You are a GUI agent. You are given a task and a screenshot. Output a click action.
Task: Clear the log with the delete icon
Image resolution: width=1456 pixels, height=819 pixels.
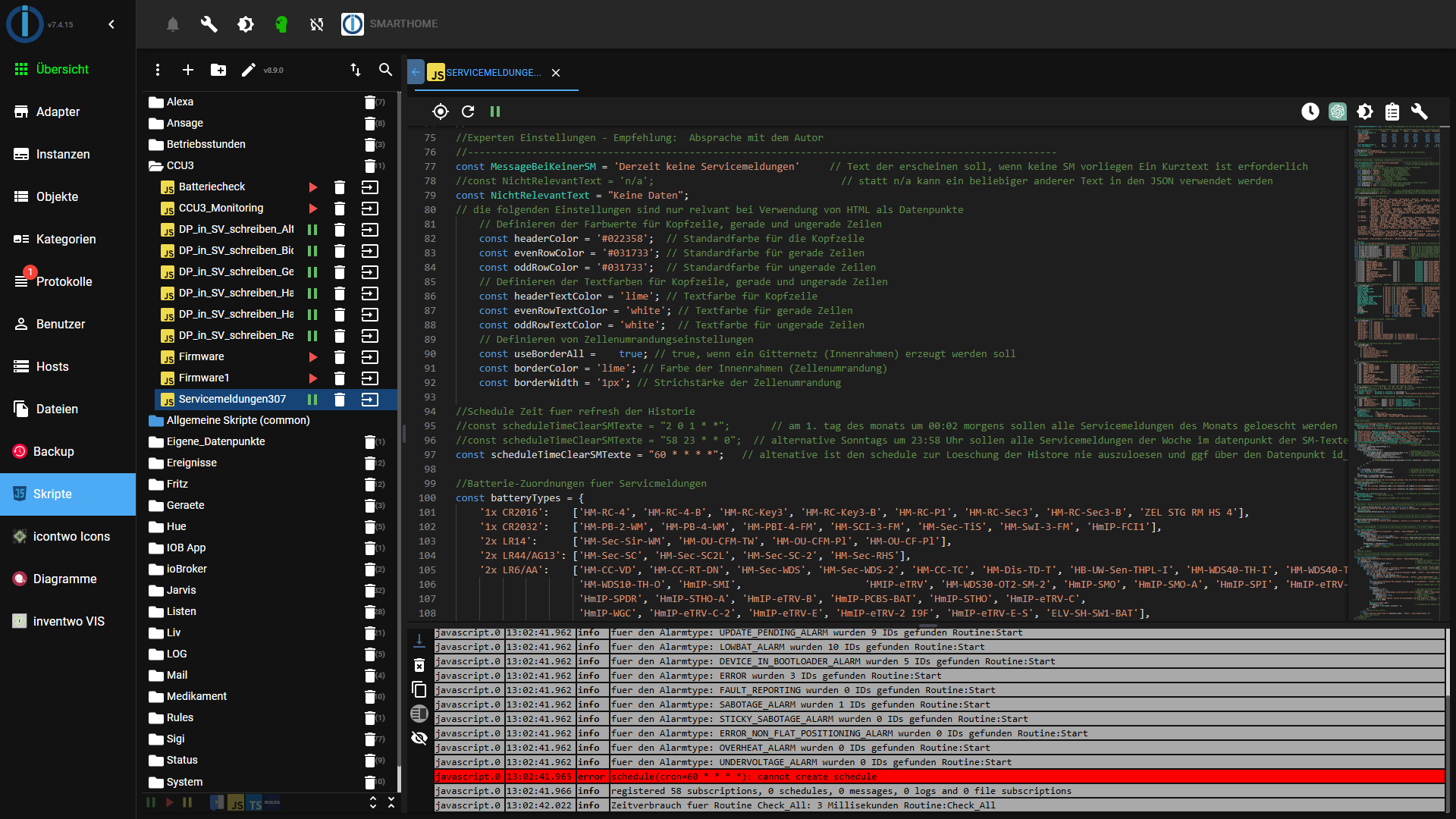click(x=419, y=665)
